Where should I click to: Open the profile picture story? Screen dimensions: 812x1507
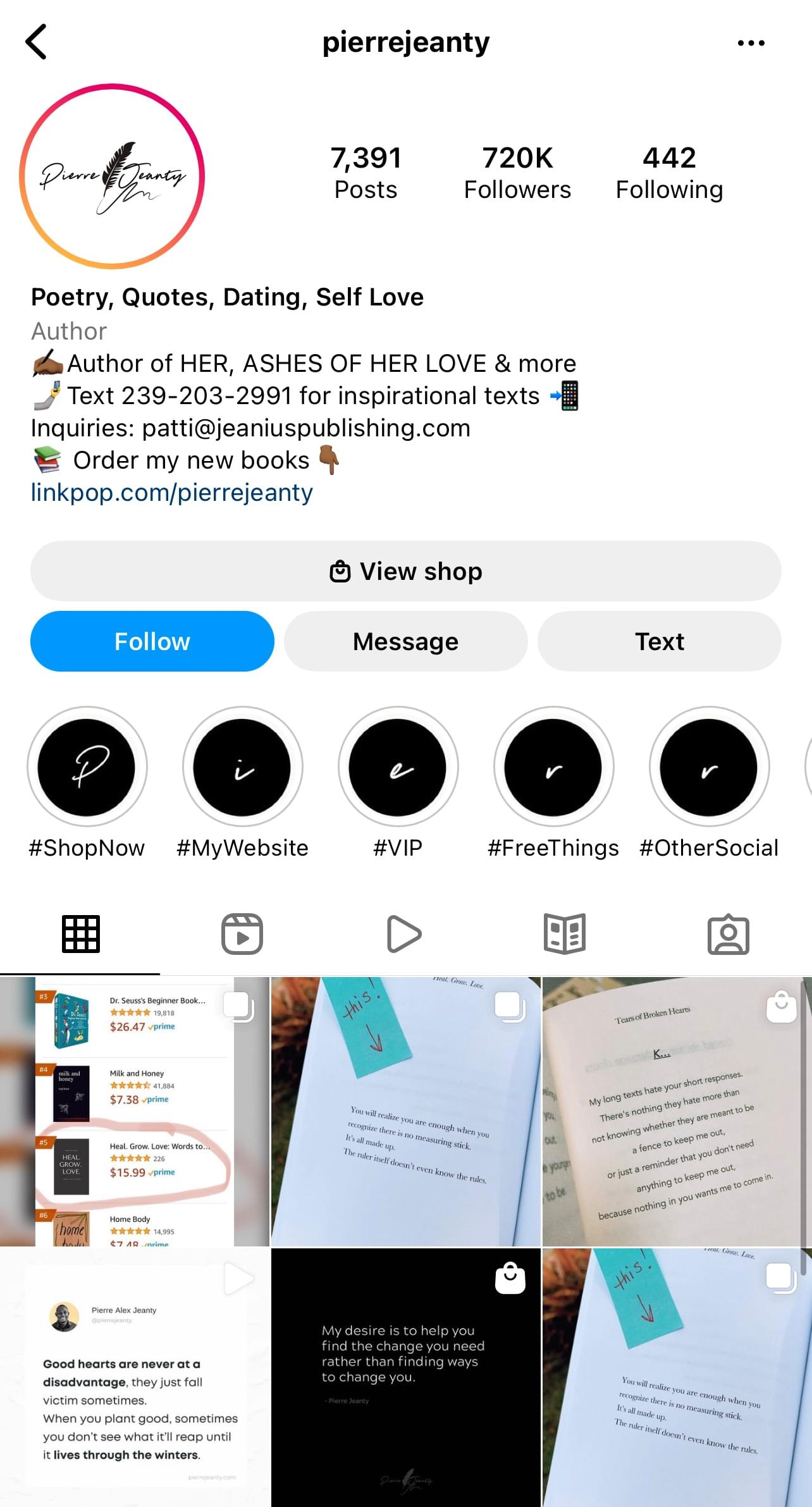pyautogui.click(x=112, y=176)
